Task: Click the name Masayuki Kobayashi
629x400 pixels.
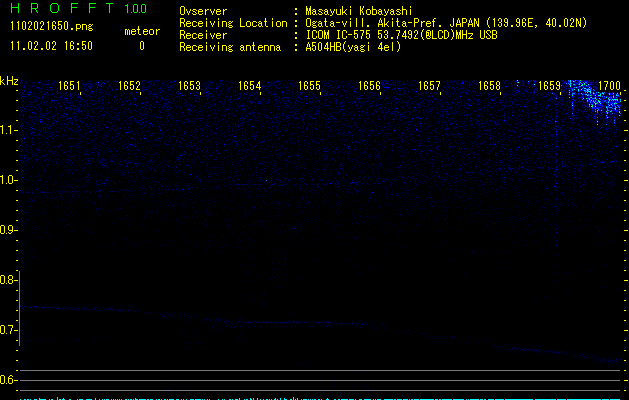Action: (359, 11)
